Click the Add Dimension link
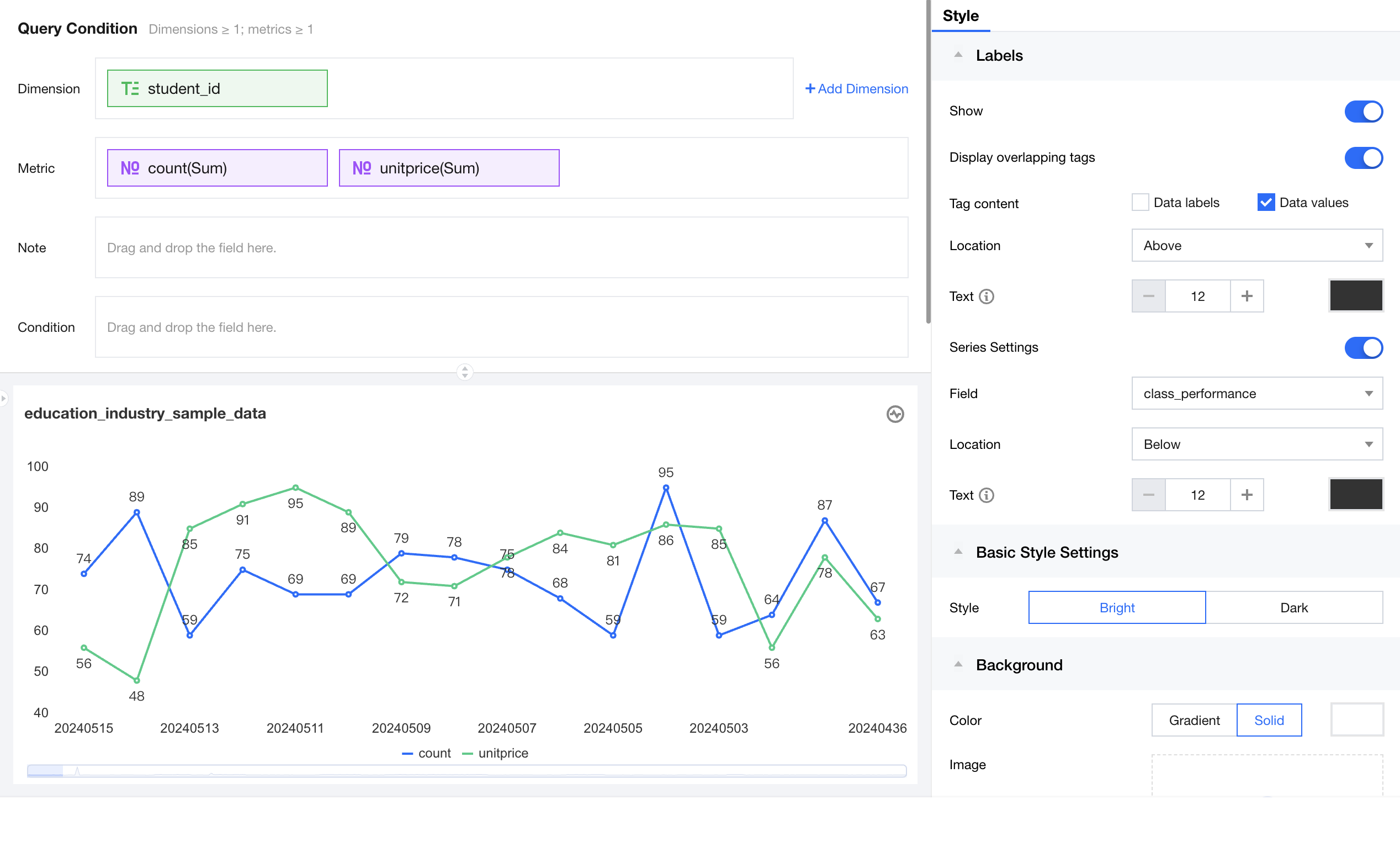The width and height of the screenshot is (1400, 847). point(856,89)
